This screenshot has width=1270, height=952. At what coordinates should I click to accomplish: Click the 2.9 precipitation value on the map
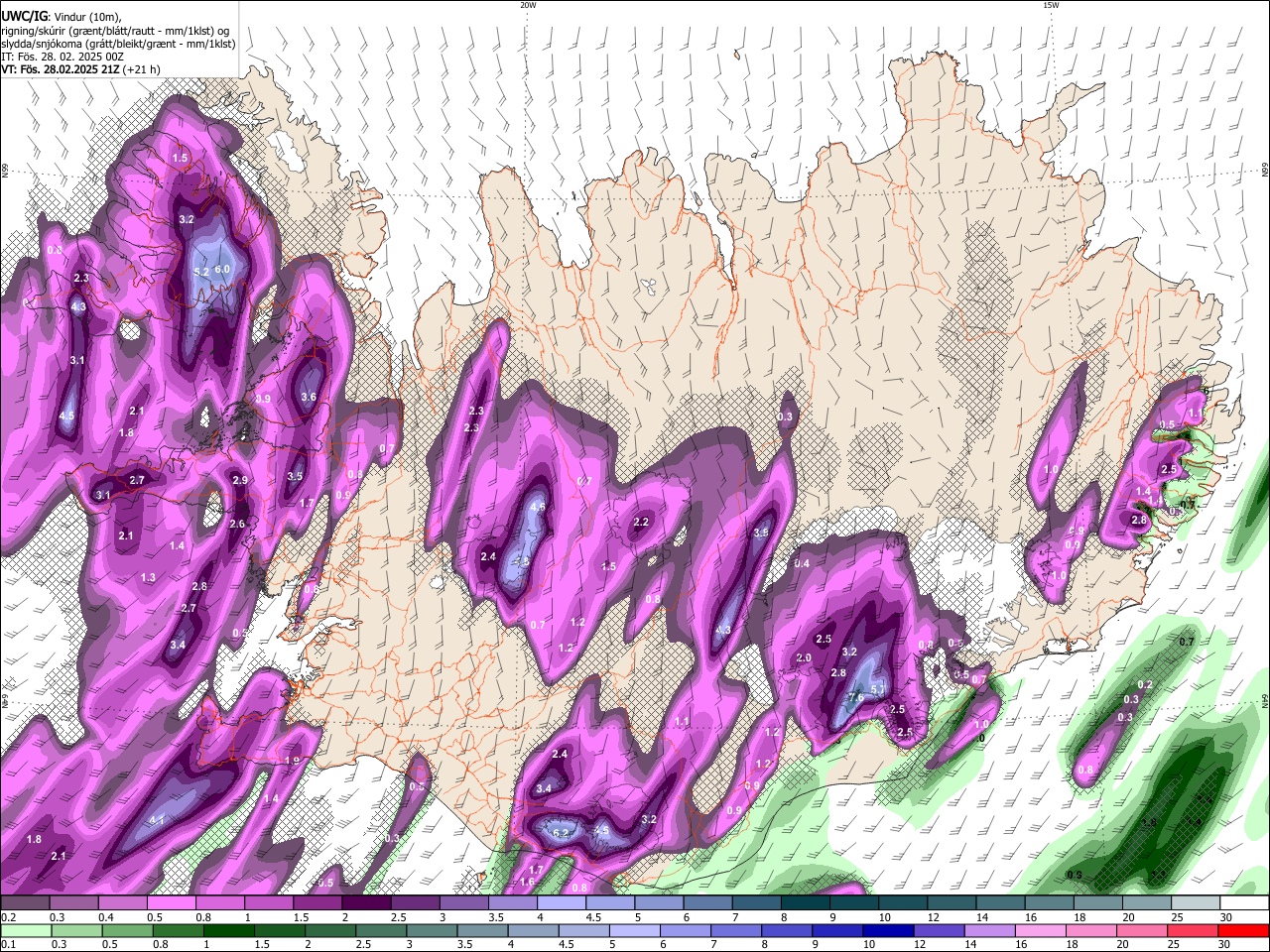click(239, 480)
